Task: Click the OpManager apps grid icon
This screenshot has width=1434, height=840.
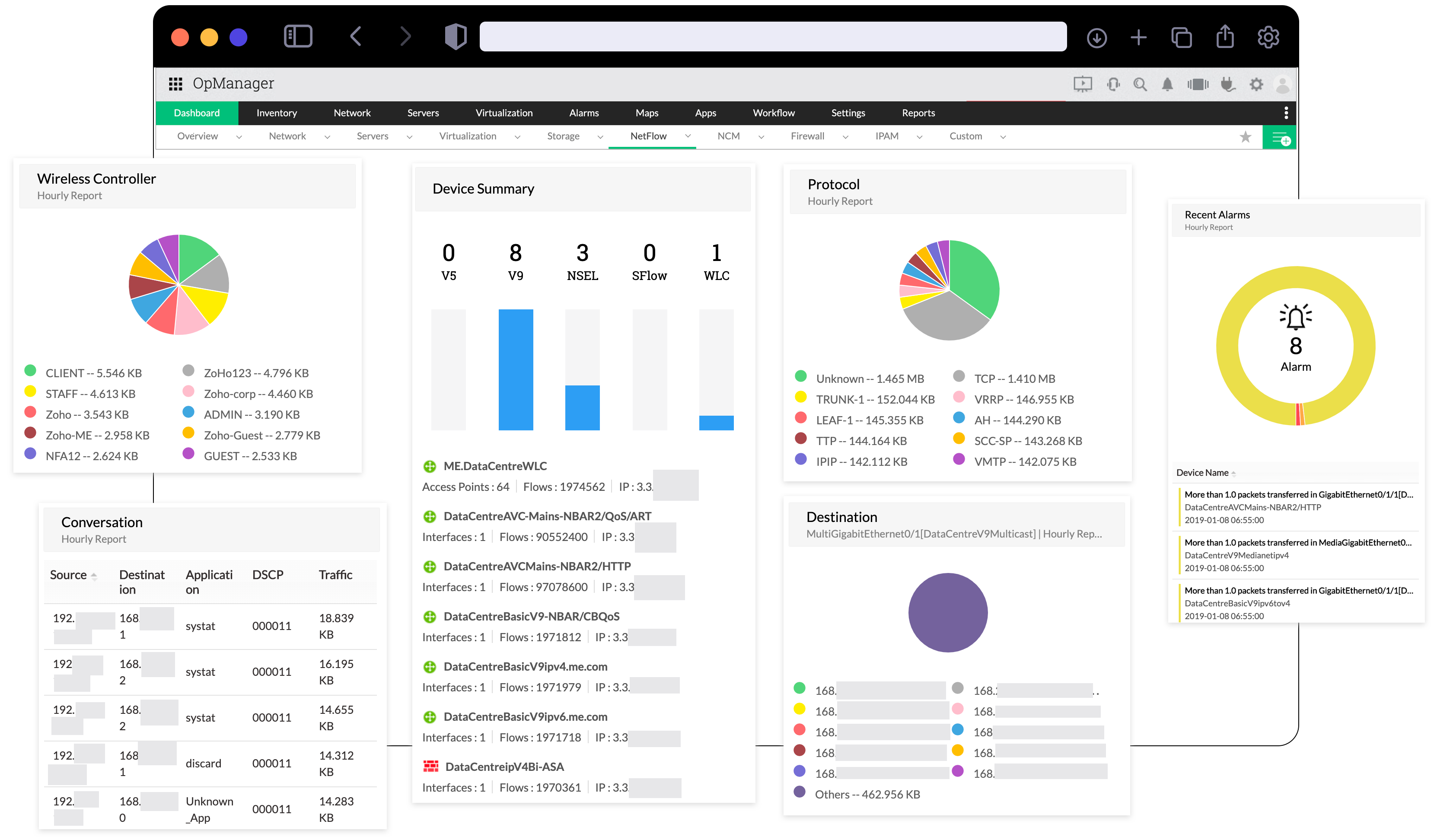Action: point(175,84)
